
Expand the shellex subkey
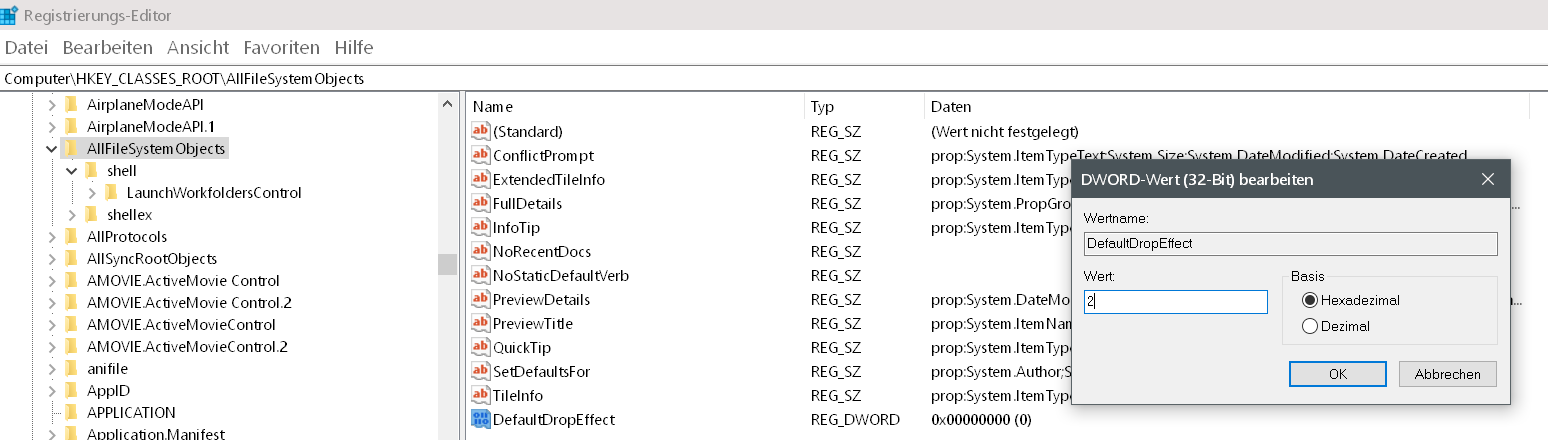click(x=72, y=214)
